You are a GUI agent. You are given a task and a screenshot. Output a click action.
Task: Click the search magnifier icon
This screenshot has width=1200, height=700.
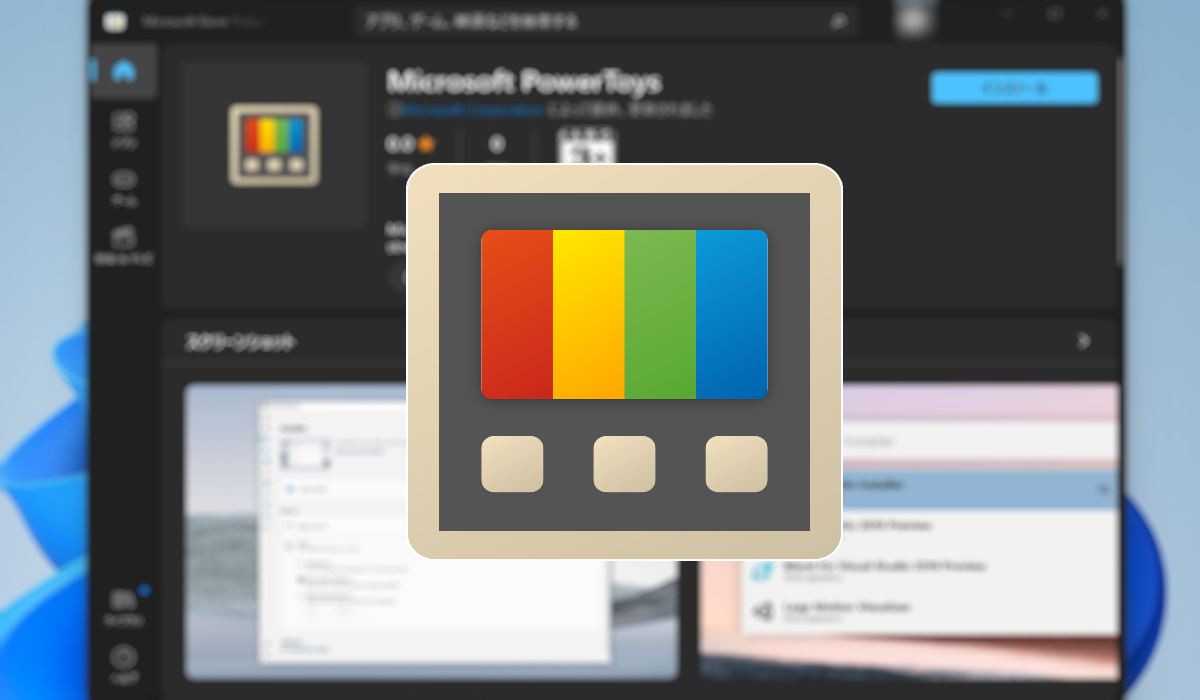pos(838,21)
